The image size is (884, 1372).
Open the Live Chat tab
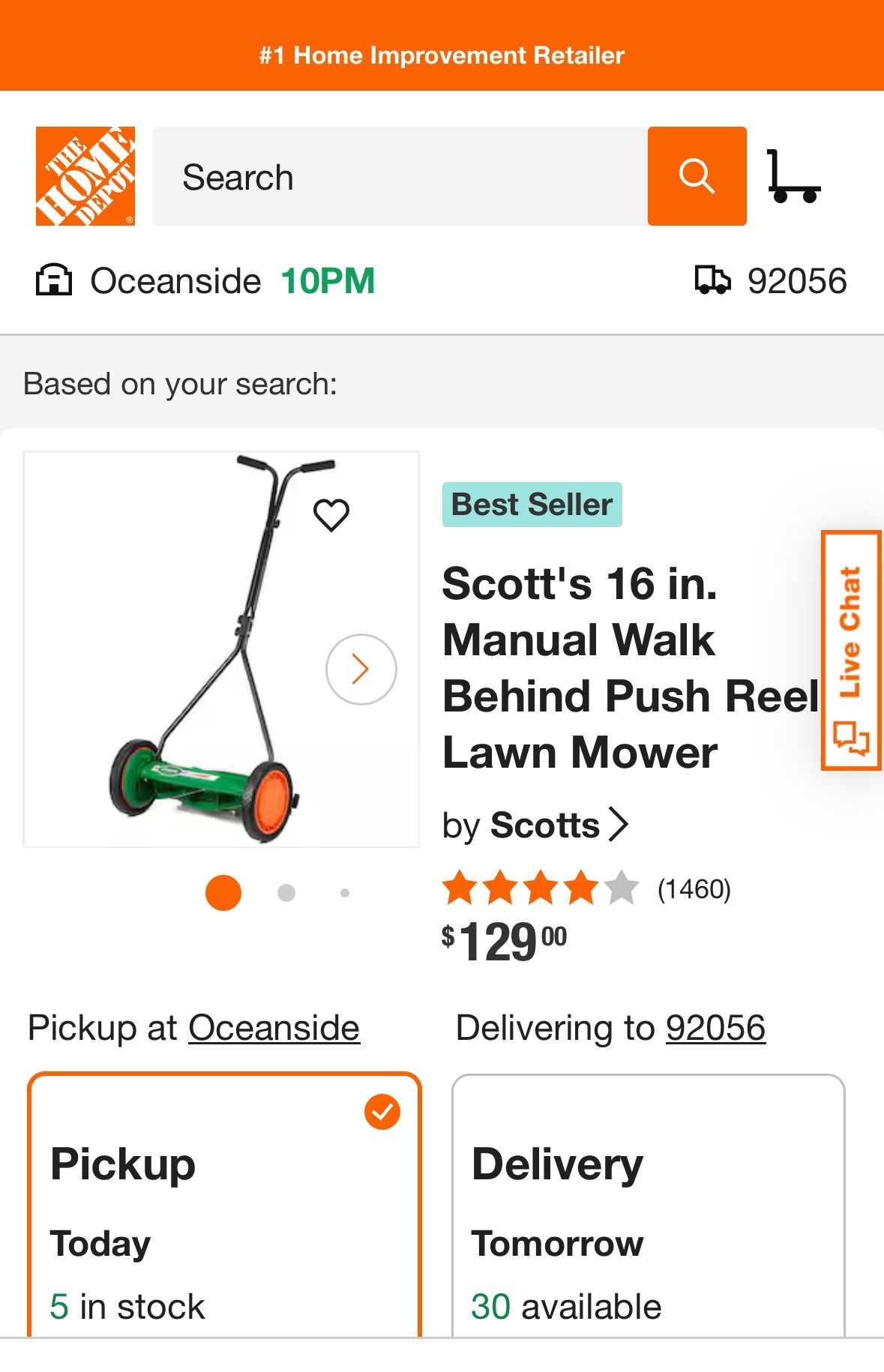point(851,645)
